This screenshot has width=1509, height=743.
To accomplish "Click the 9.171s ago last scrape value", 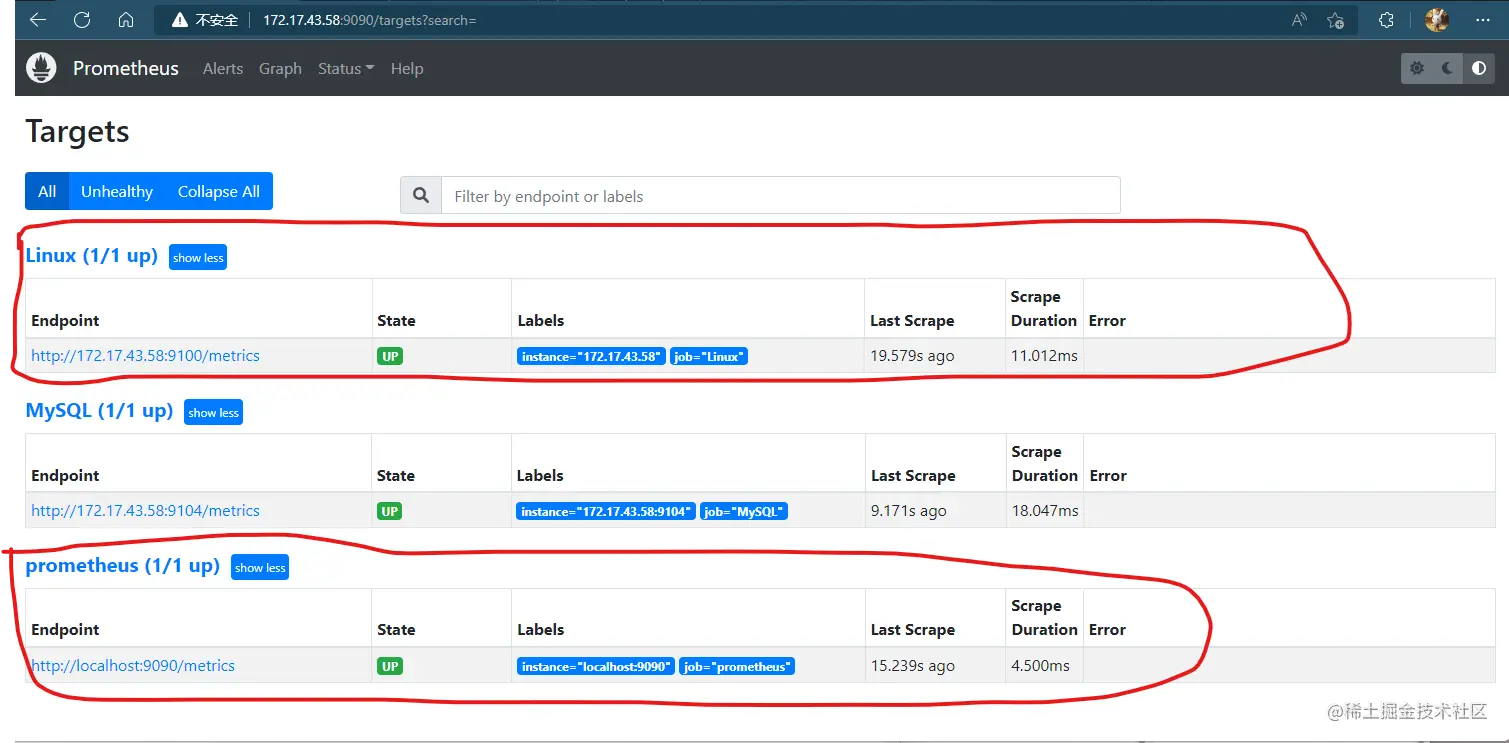I will click(909, 510).
